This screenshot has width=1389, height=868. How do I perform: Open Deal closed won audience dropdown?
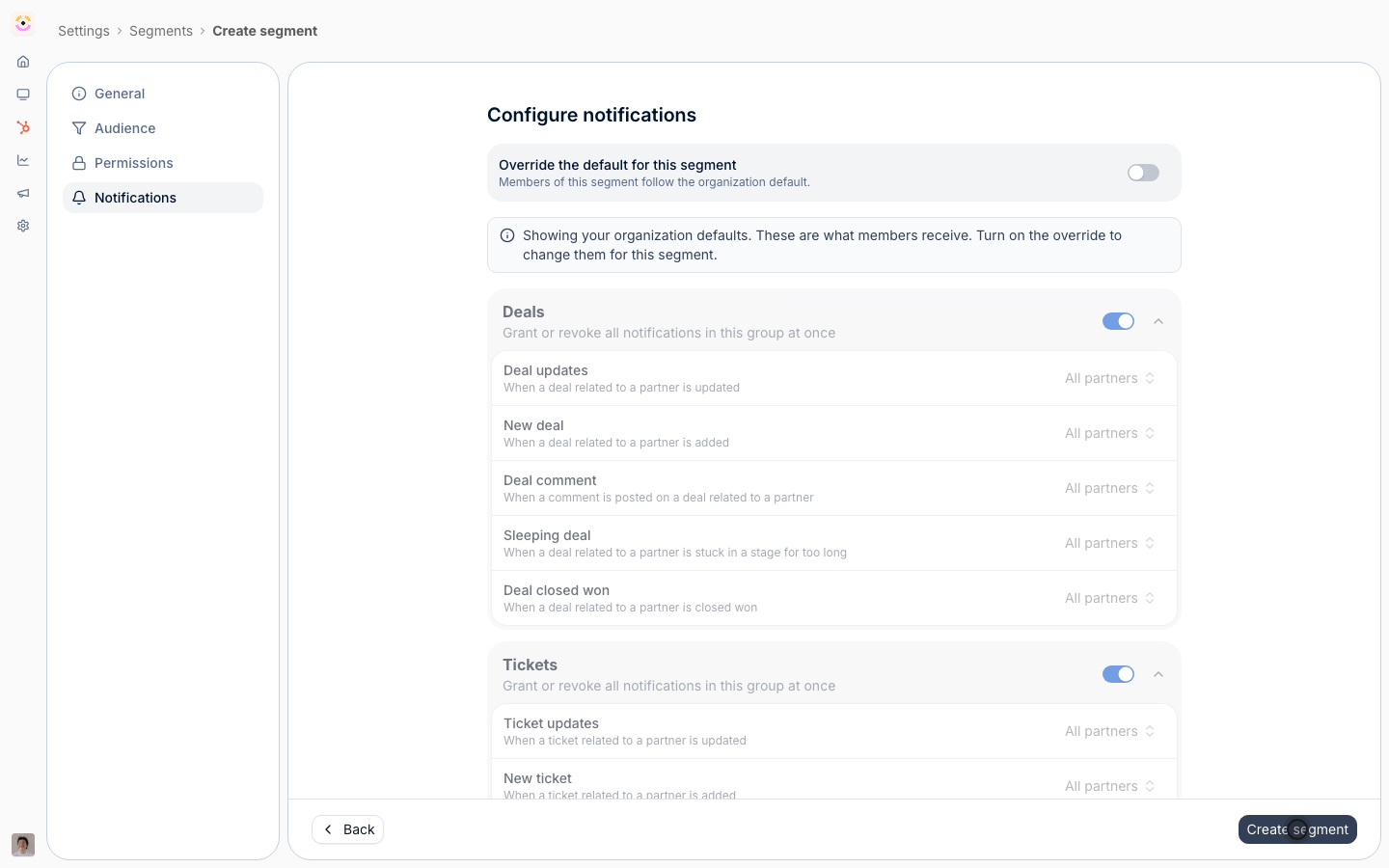click(x=1110, y=598)
